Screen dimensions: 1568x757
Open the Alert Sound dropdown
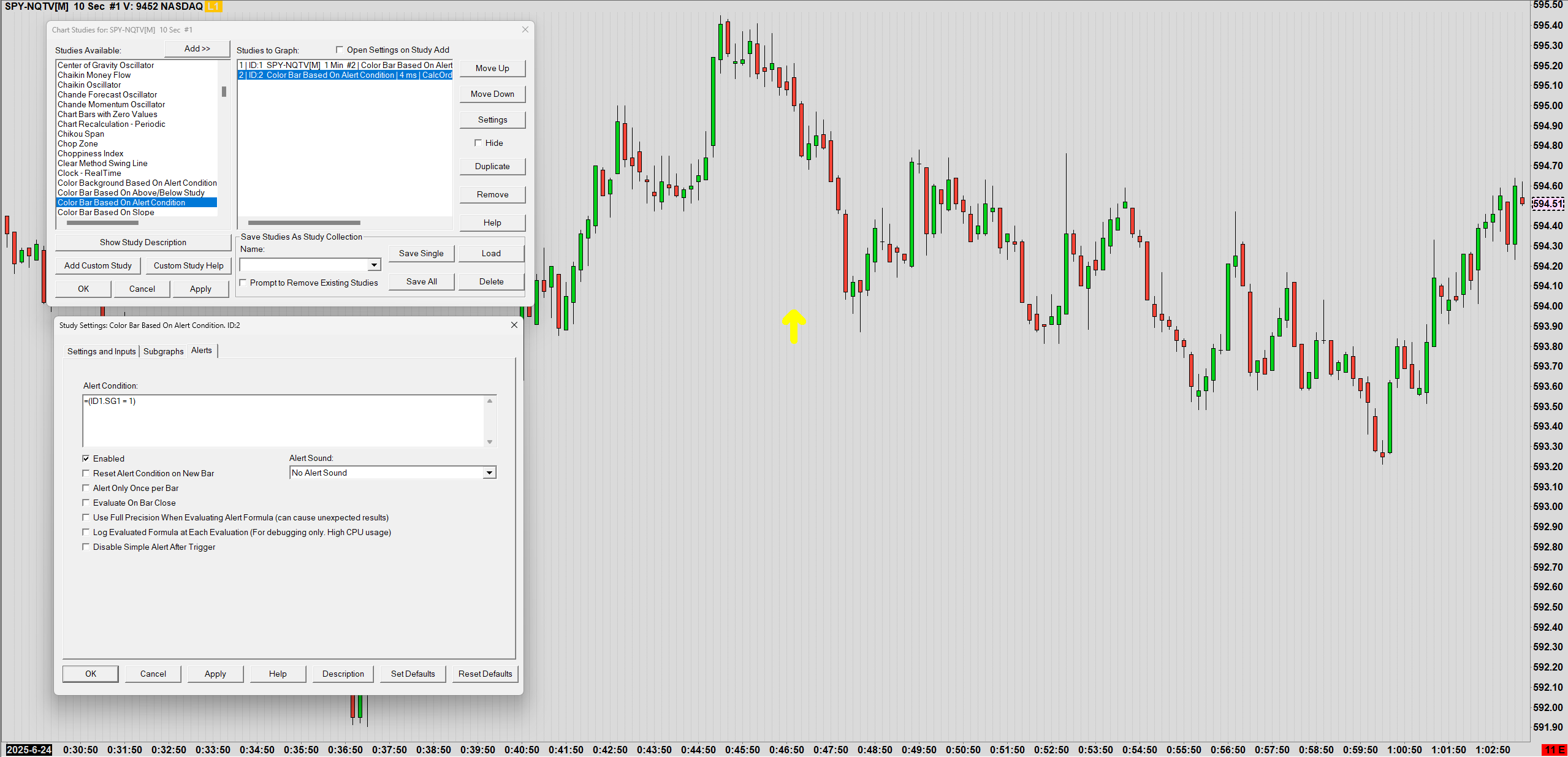click(489, 473)
